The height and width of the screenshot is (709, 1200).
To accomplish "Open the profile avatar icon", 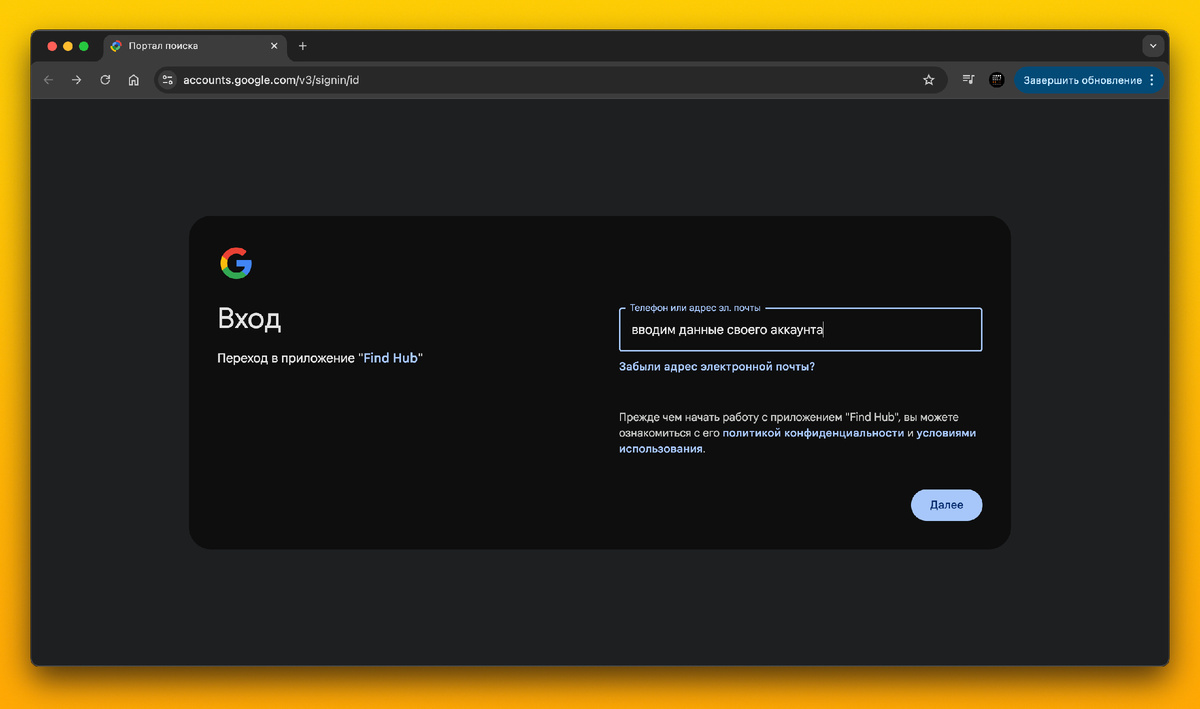I will pyautogui.click(x=997, y=80).
